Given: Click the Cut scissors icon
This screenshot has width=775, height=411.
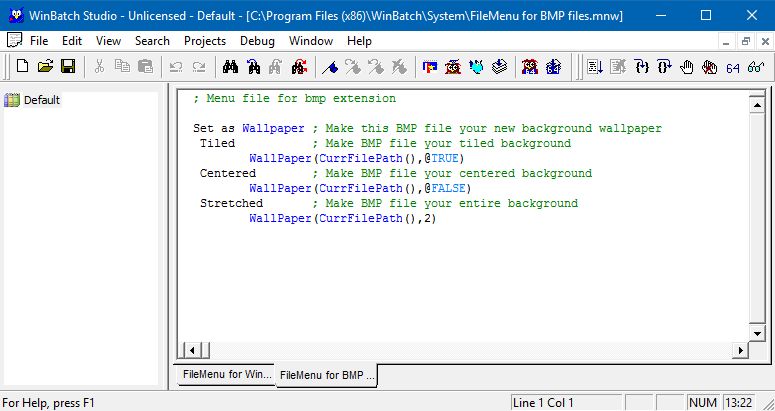Looking at the screenshot, I should point(99,66).
